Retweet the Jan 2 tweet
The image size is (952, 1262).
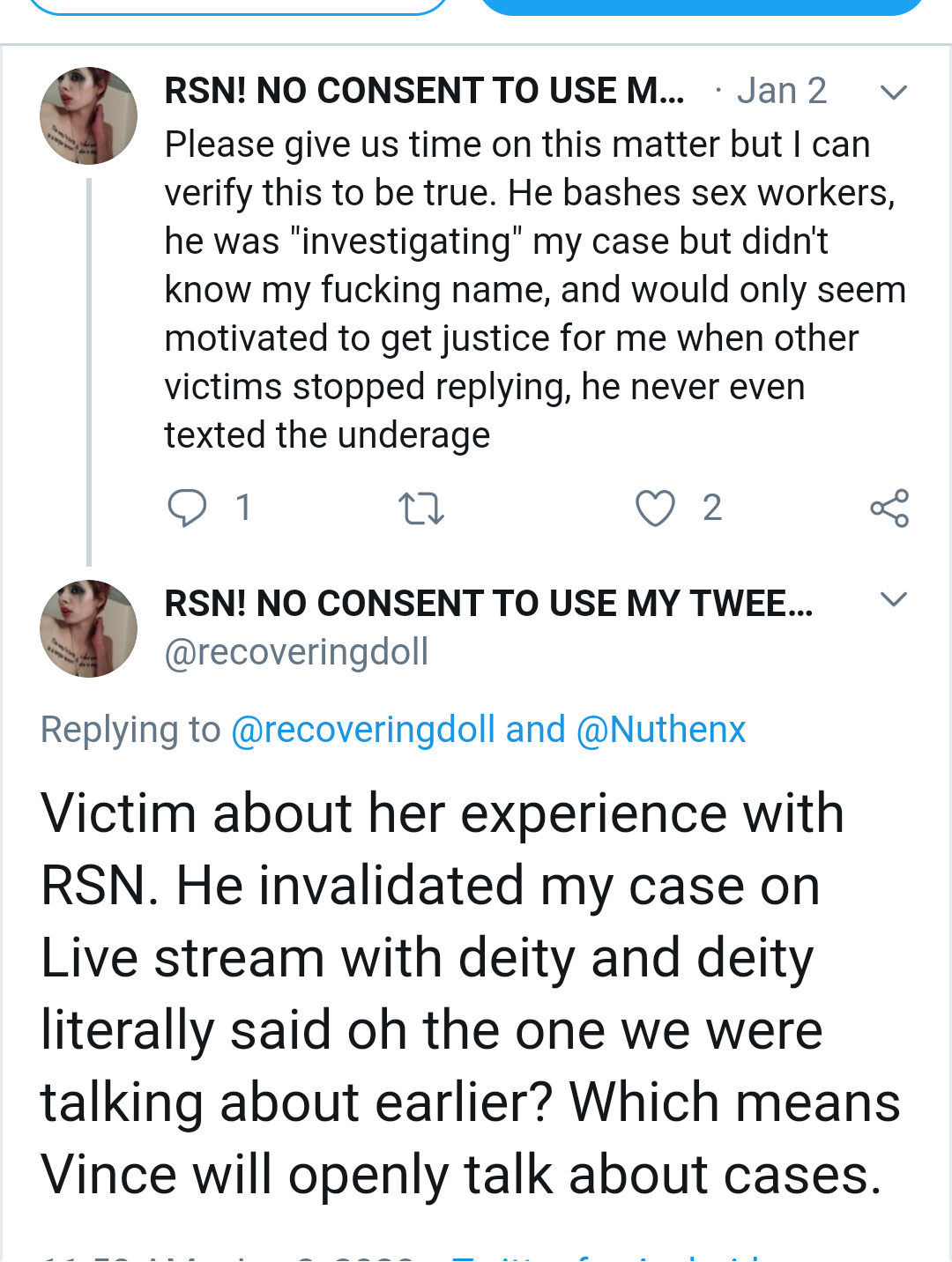(x=421, y=509)
